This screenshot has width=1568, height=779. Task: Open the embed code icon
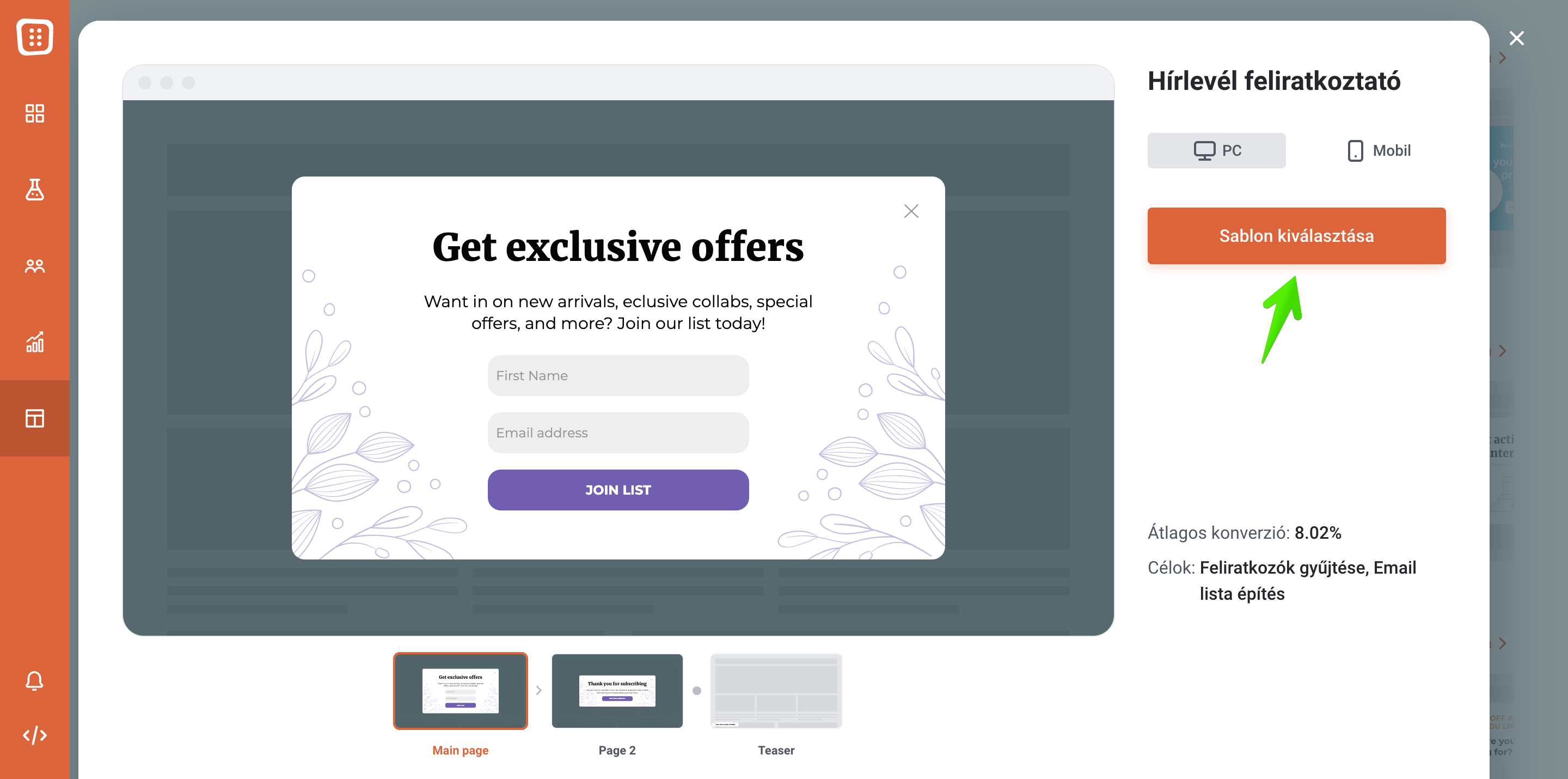tap(35, 735)
